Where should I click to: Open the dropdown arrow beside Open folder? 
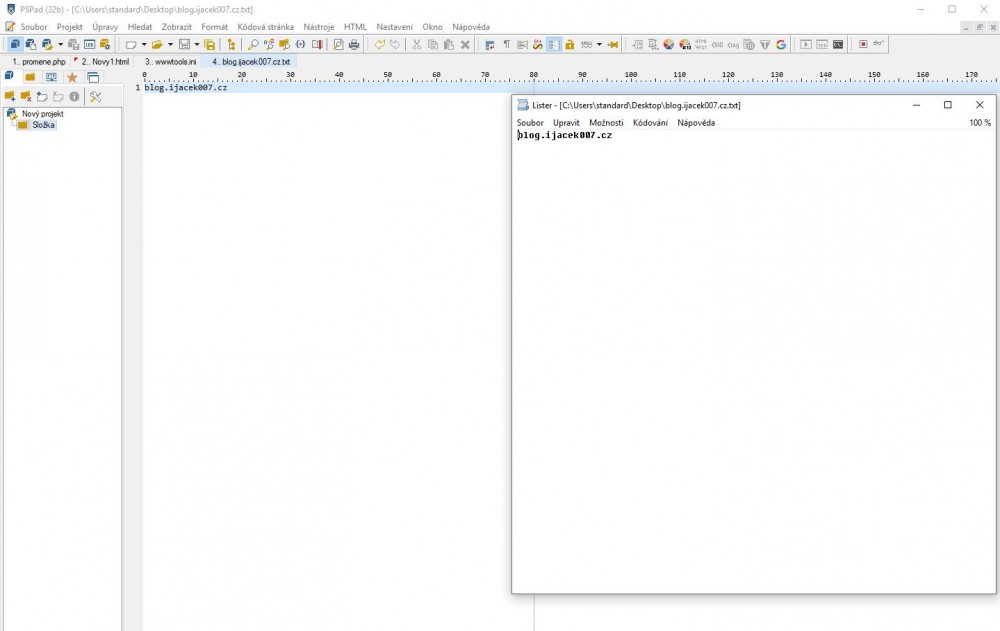click(x=170, y=45)
